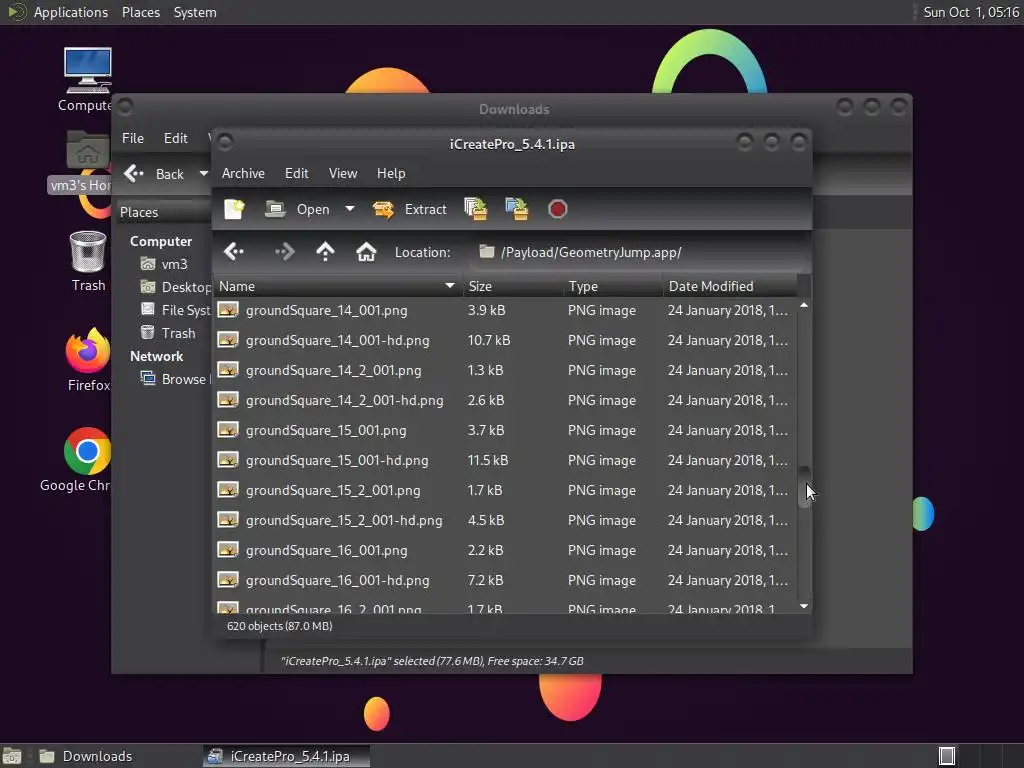Open the Computer desktop icon
1024x768 pixels.
[88, 79]
